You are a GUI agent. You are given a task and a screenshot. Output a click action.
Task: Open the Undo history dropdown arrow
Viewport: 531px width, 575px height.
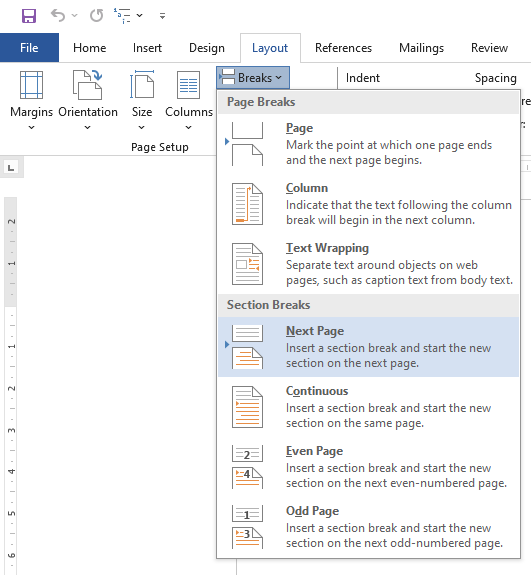74,15
